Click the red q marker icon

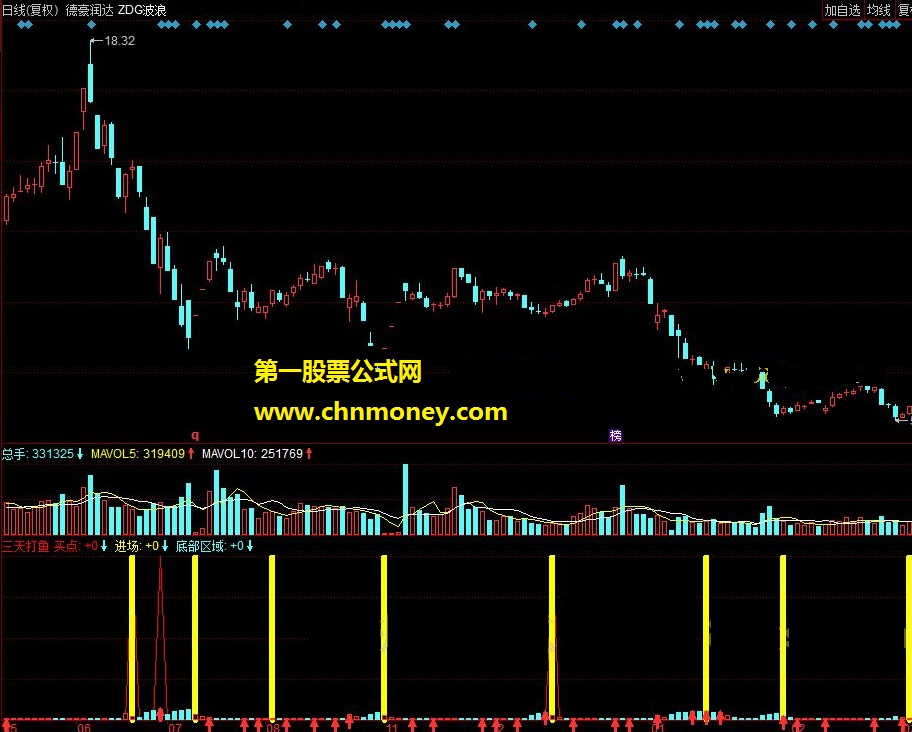(x=195, y=435)
